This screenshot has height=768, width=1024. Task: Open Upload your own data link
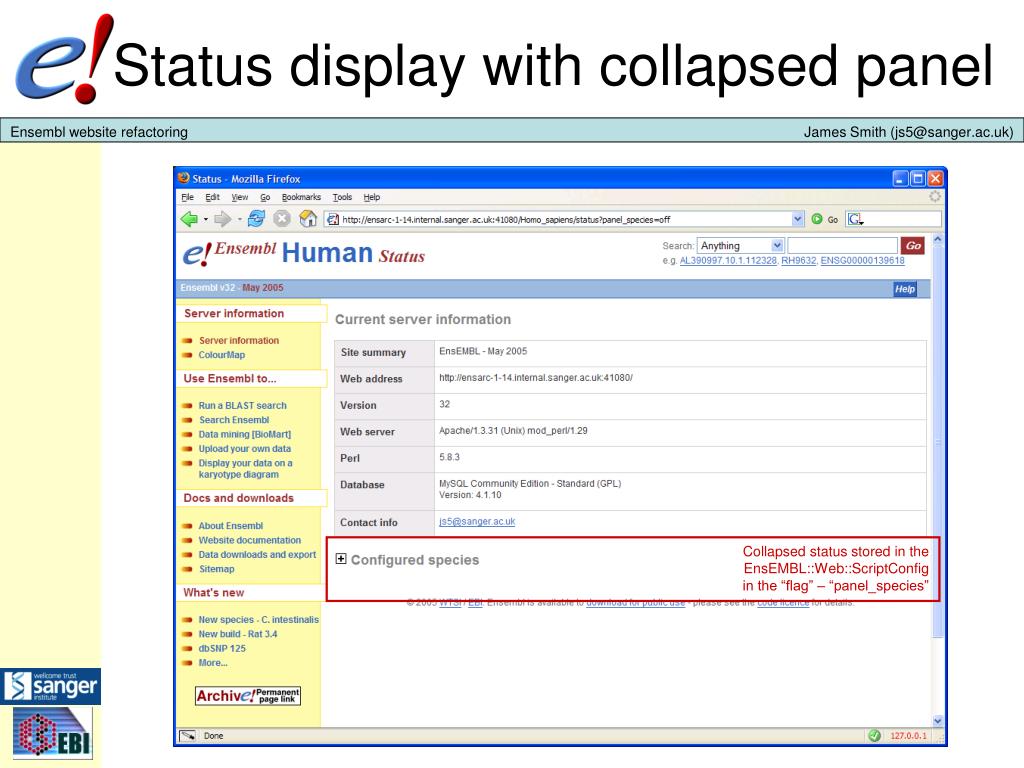[245, 449]
